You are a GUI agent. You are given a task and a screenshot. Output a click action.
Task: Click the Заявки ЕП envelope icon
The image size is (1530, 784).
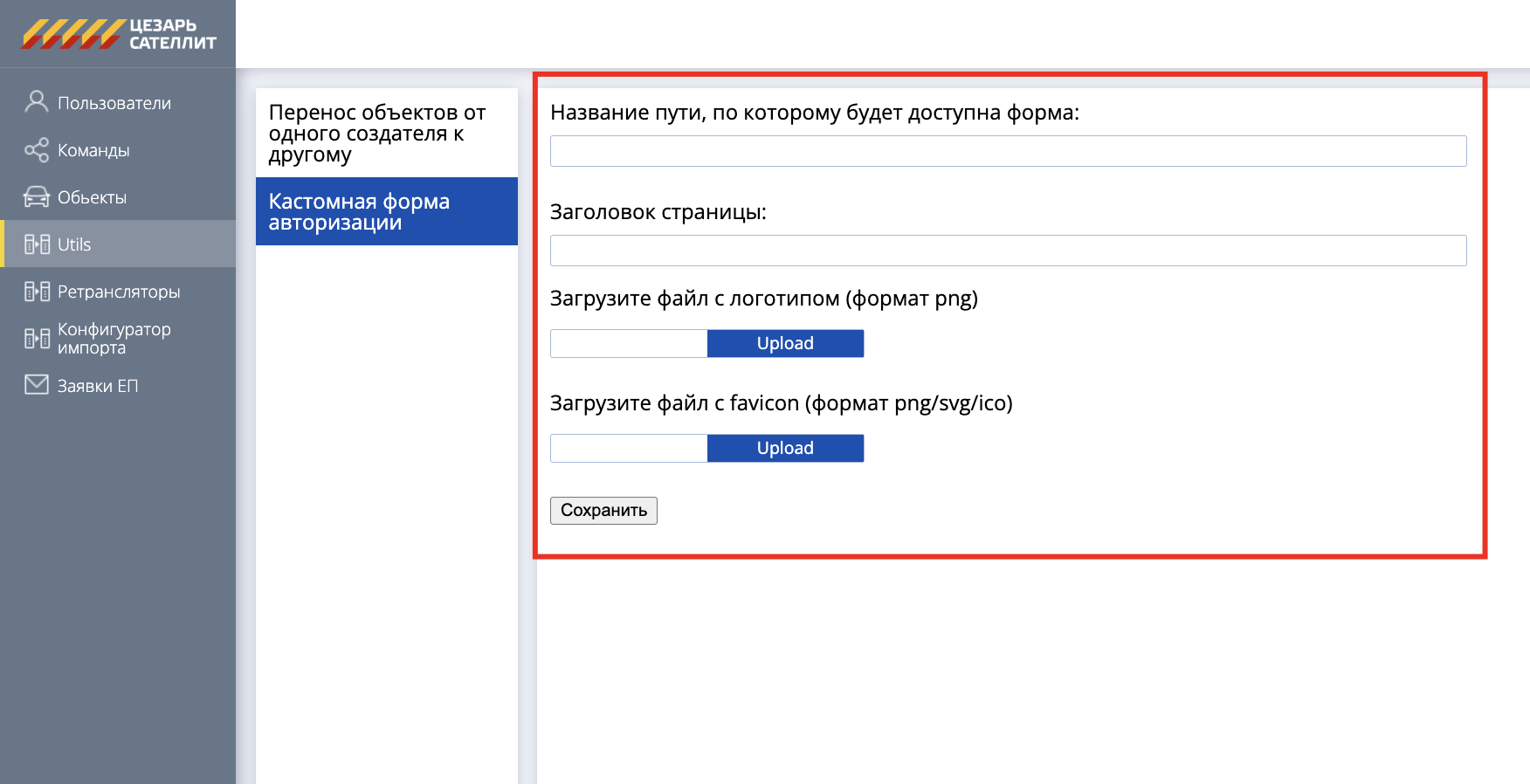point(37,385)
